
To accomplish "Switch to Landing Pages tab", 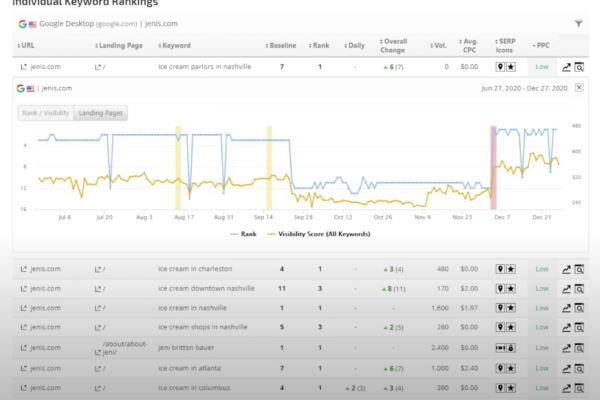I will coord(101,113).
